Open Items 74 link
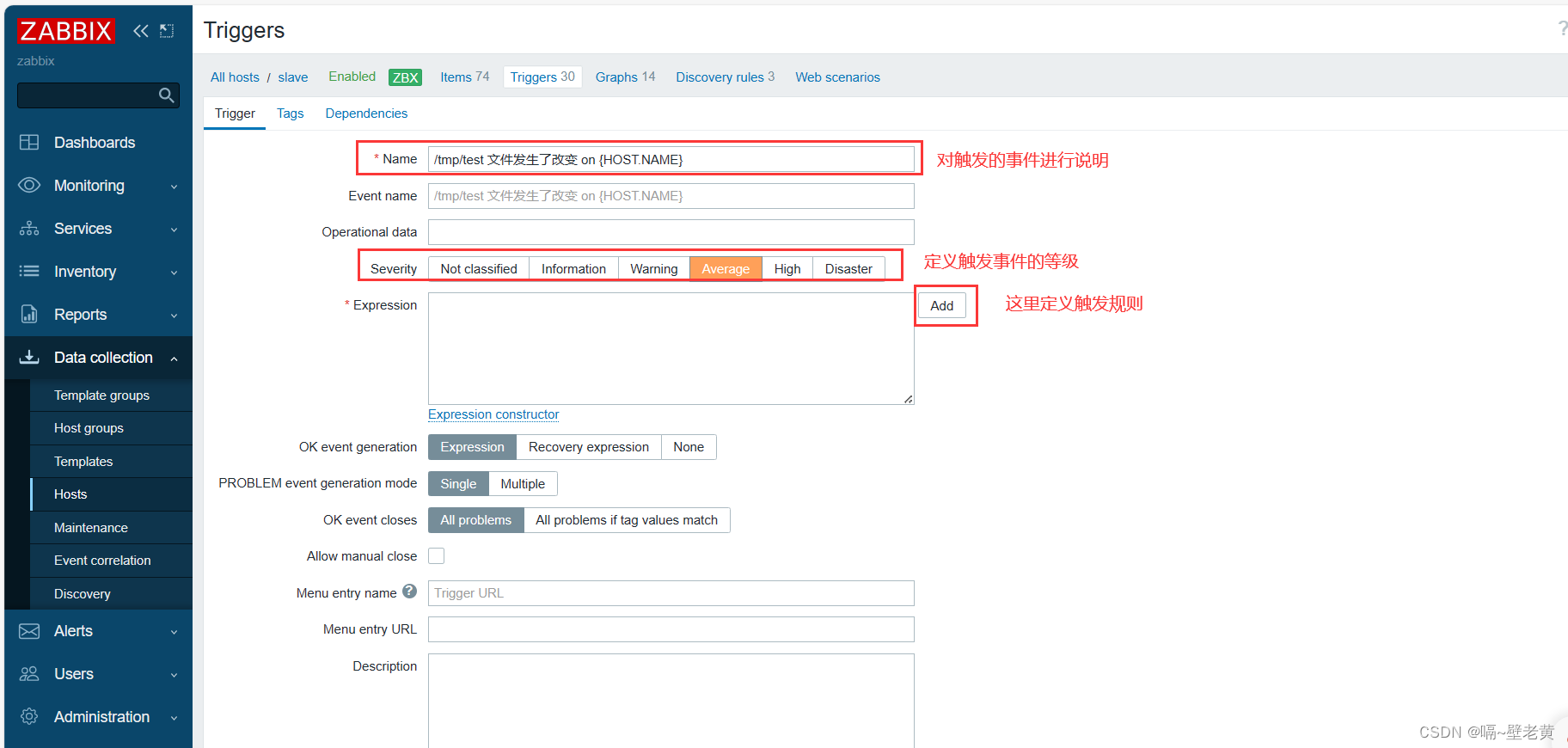 click(x=464, y=77)
